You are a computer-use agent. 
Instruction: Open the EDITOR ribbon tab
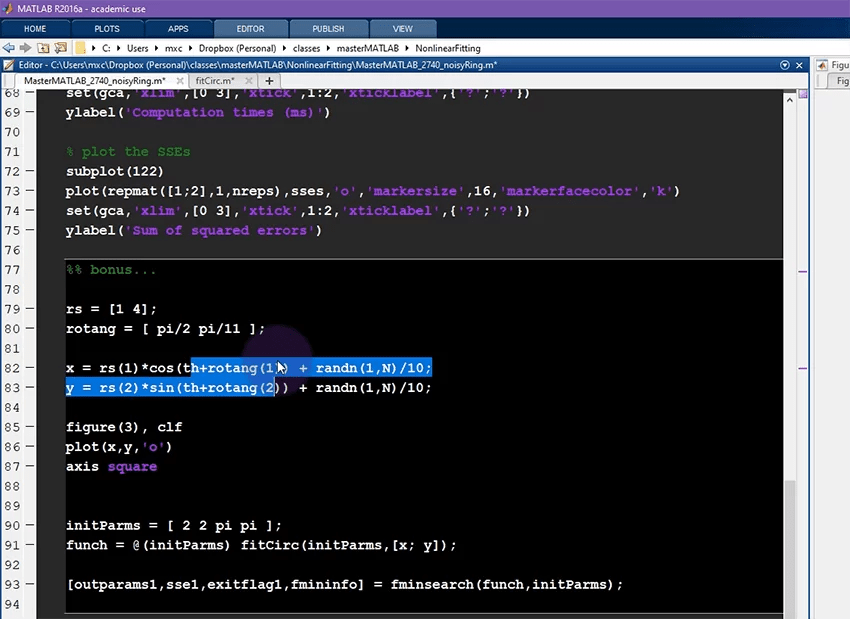(250, 28)
